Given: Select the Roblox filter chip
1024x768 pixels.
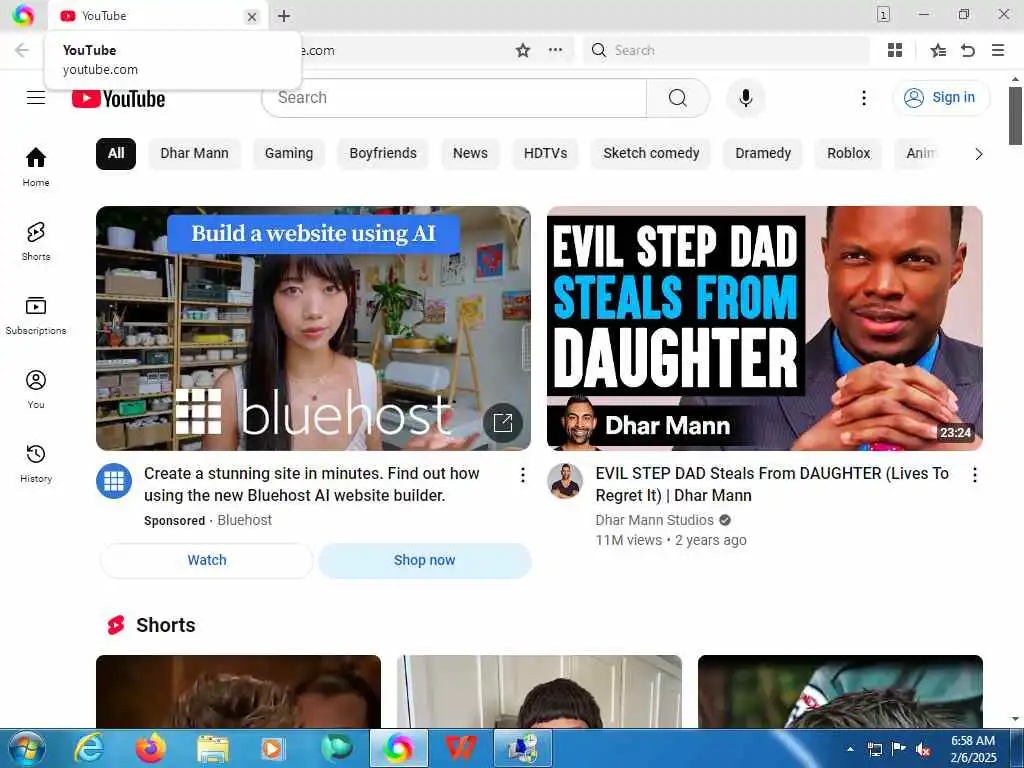Looking at the screenshot, I should click(848, 153).
